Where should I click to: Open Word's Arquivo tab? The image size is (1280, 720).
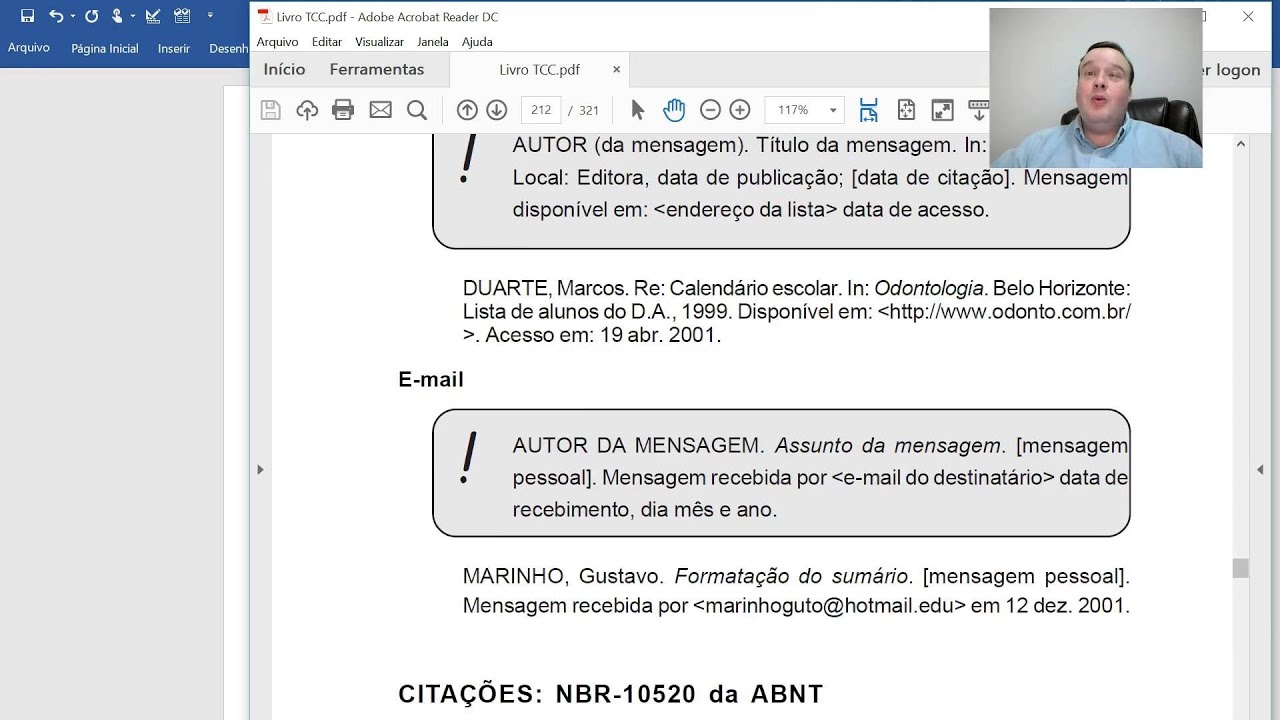coord(29,48)
